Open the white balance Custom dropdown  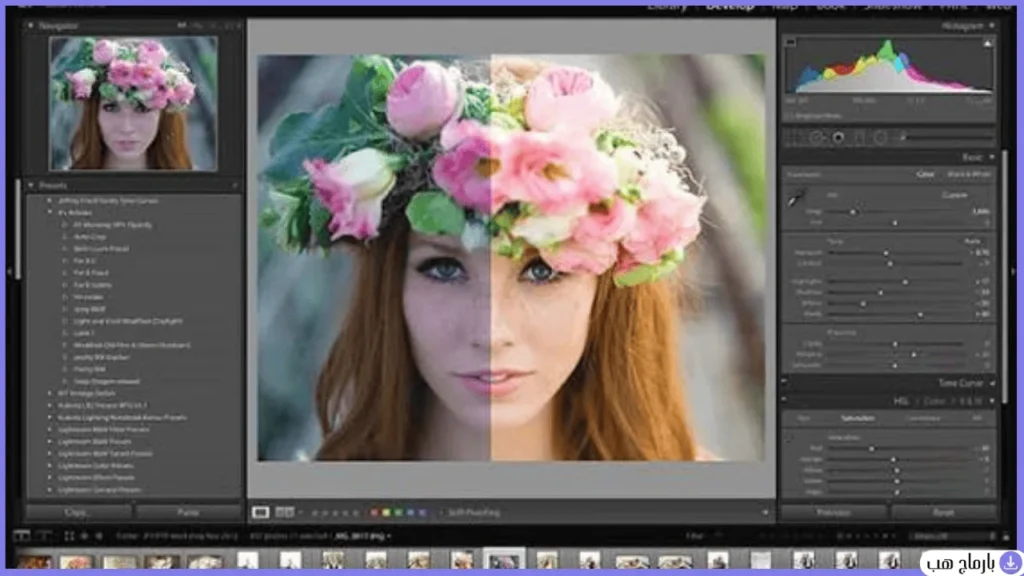coord(955,195)
